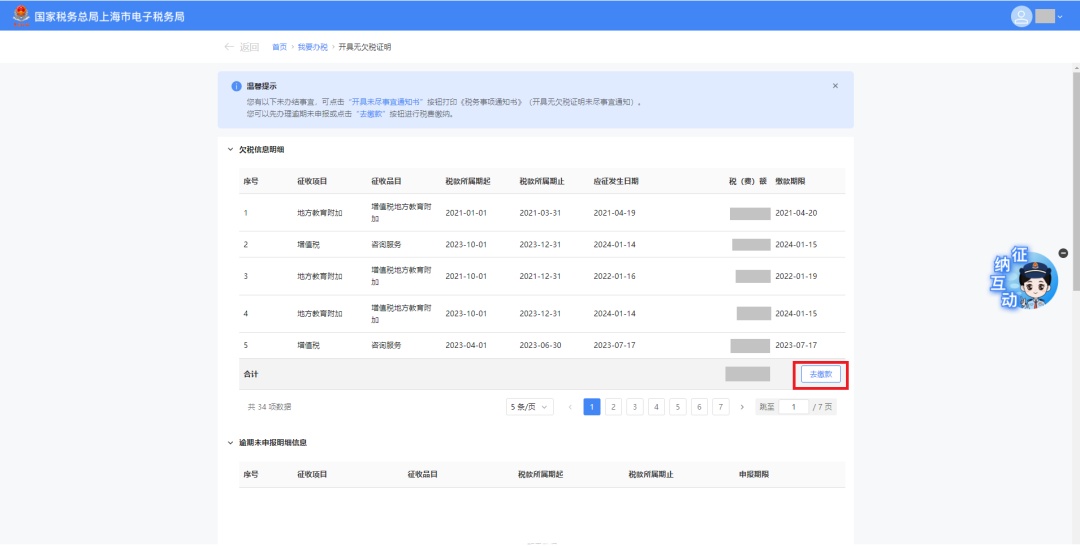Close the 温馨提示 notice banner
1080x546 pixels.
tap(835, 86)
